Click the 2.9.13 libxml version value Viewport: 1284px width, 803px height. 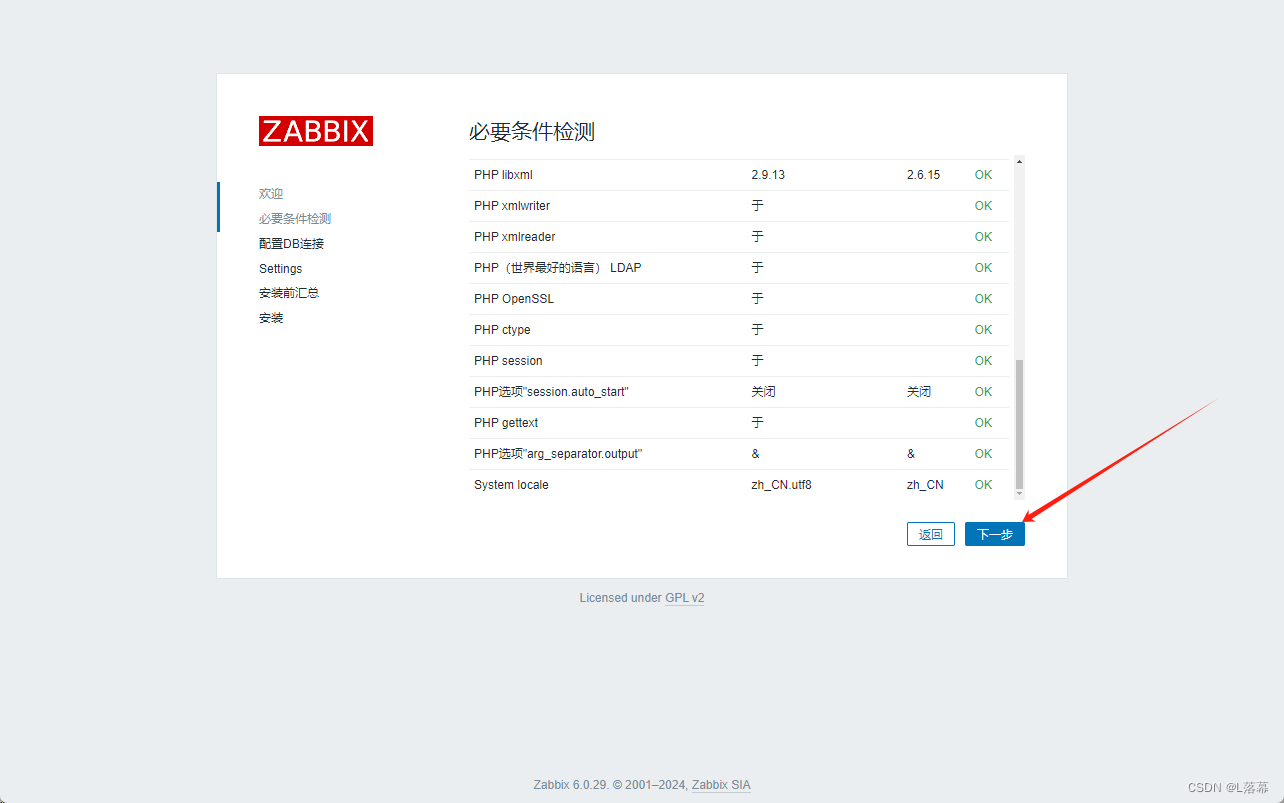[768, 175]
